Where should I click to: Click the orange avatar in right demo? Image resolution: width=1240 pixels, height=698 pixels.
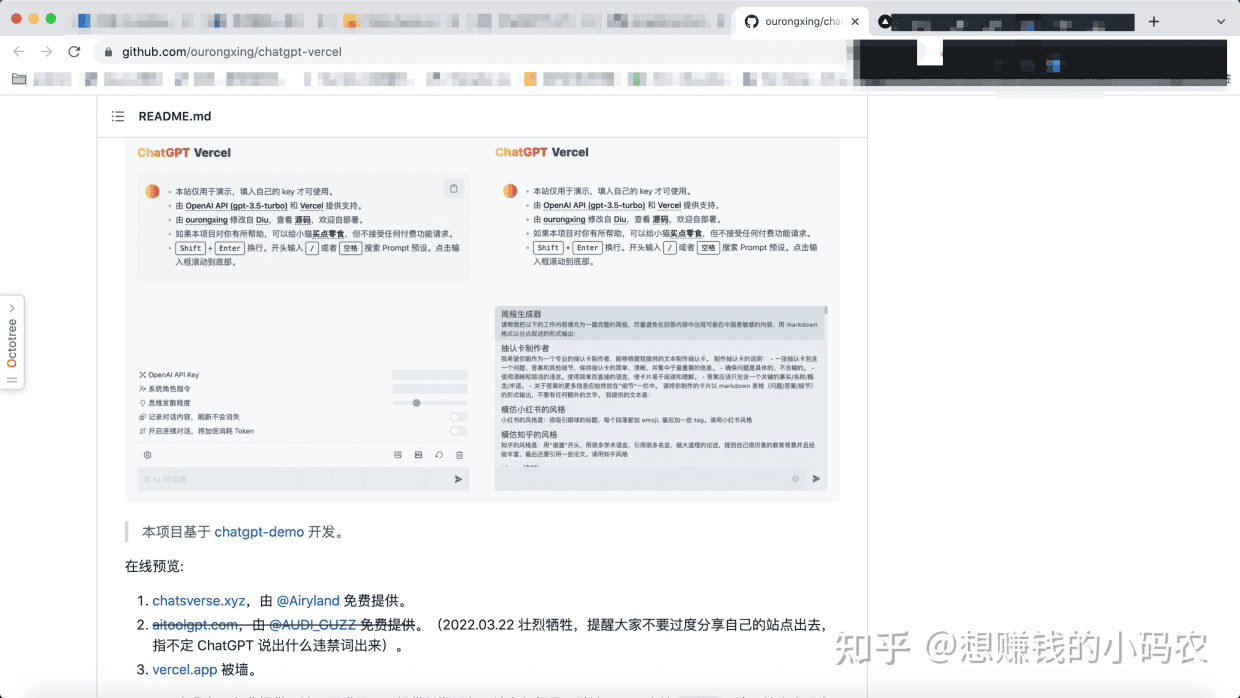tap(510, 191)
